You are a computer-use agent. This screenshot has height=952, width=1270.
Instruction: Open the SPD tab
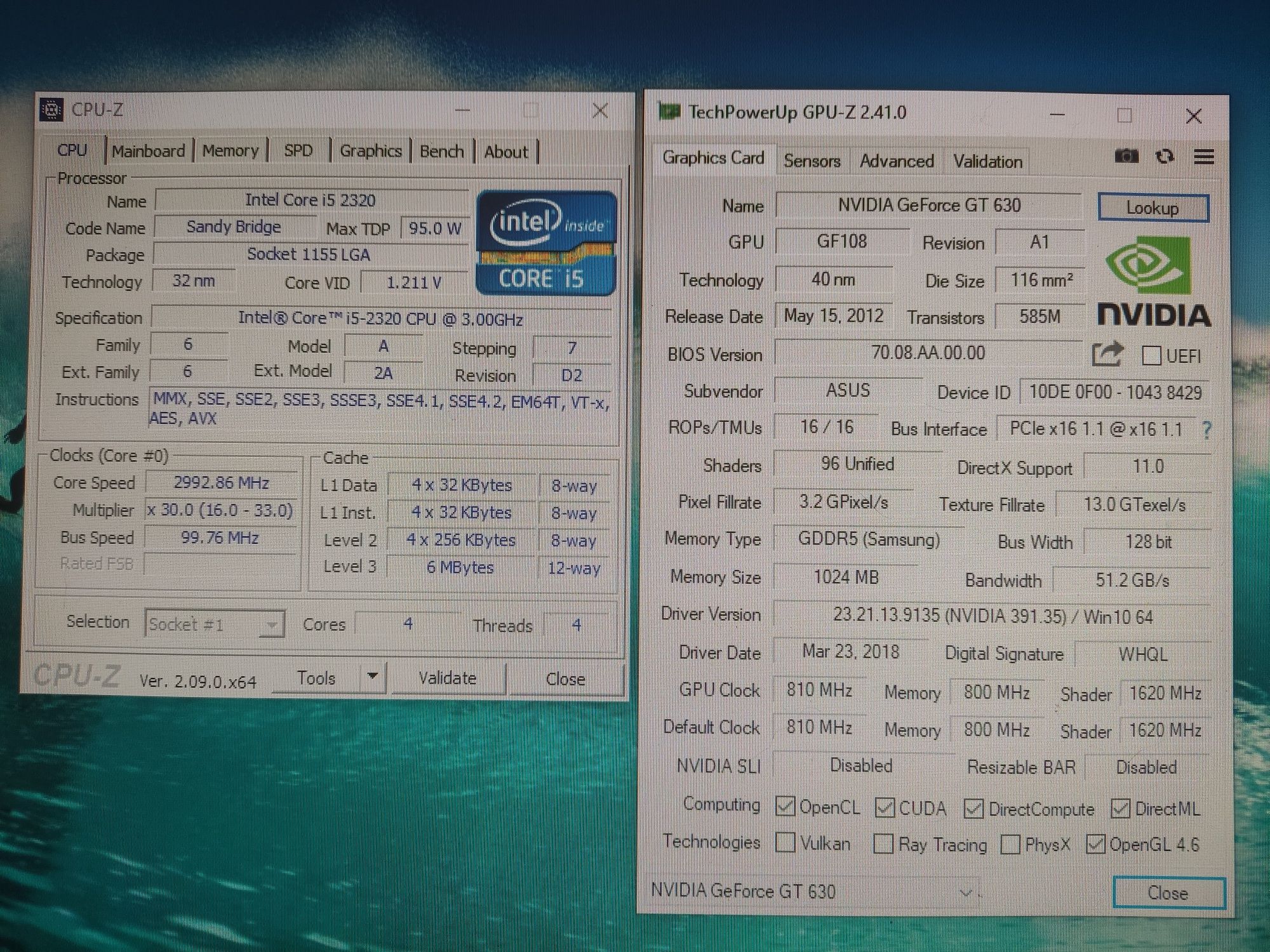tap(298, 151)
